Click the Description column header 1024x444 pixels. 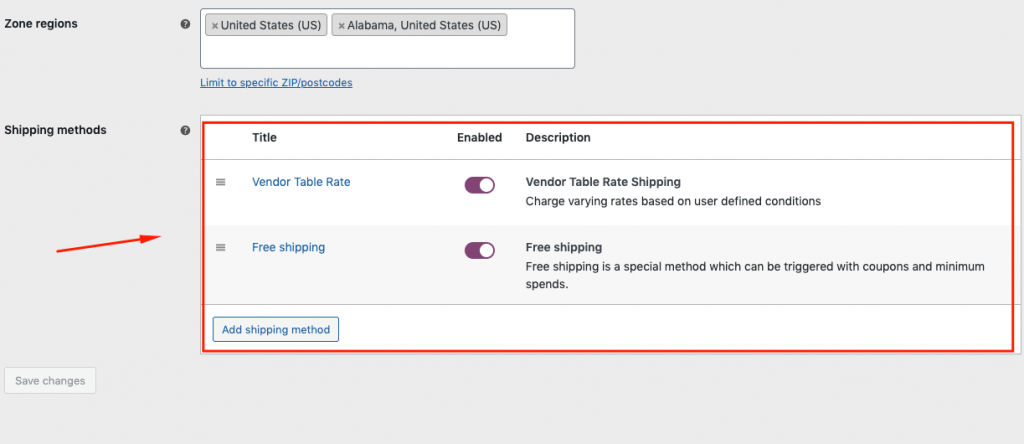558,138
